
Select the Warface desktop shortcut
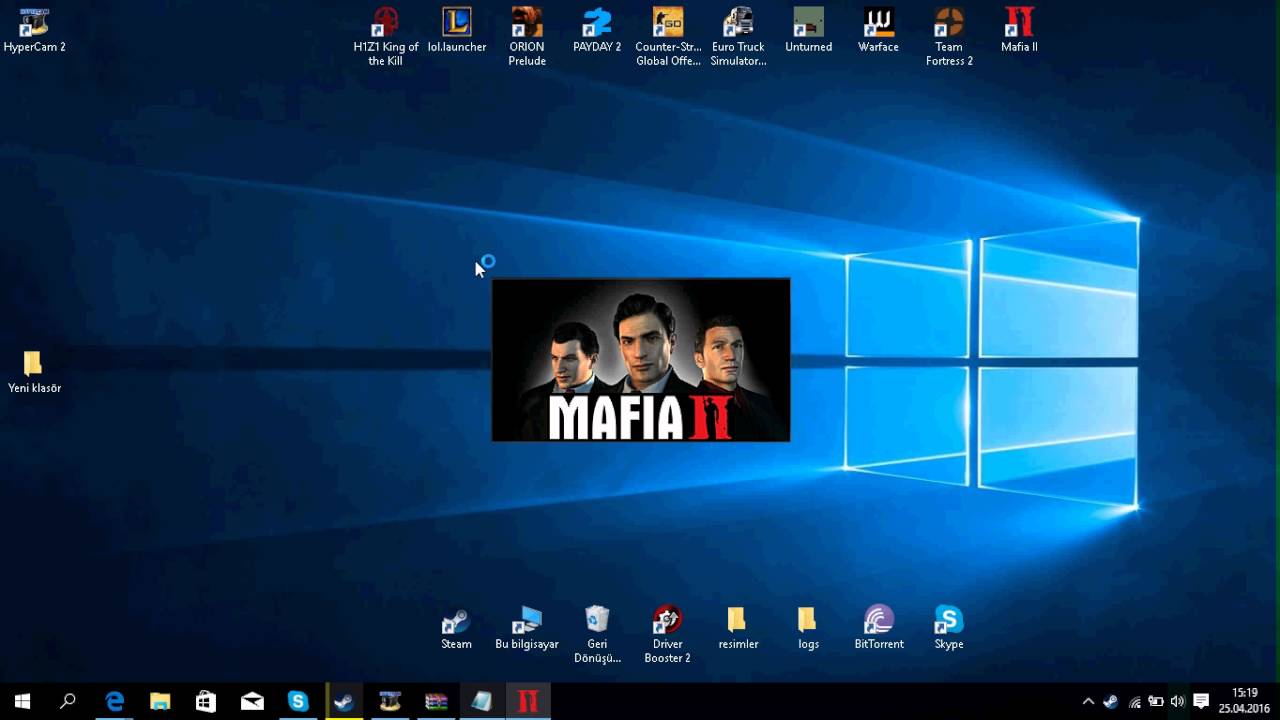(878, 30)
